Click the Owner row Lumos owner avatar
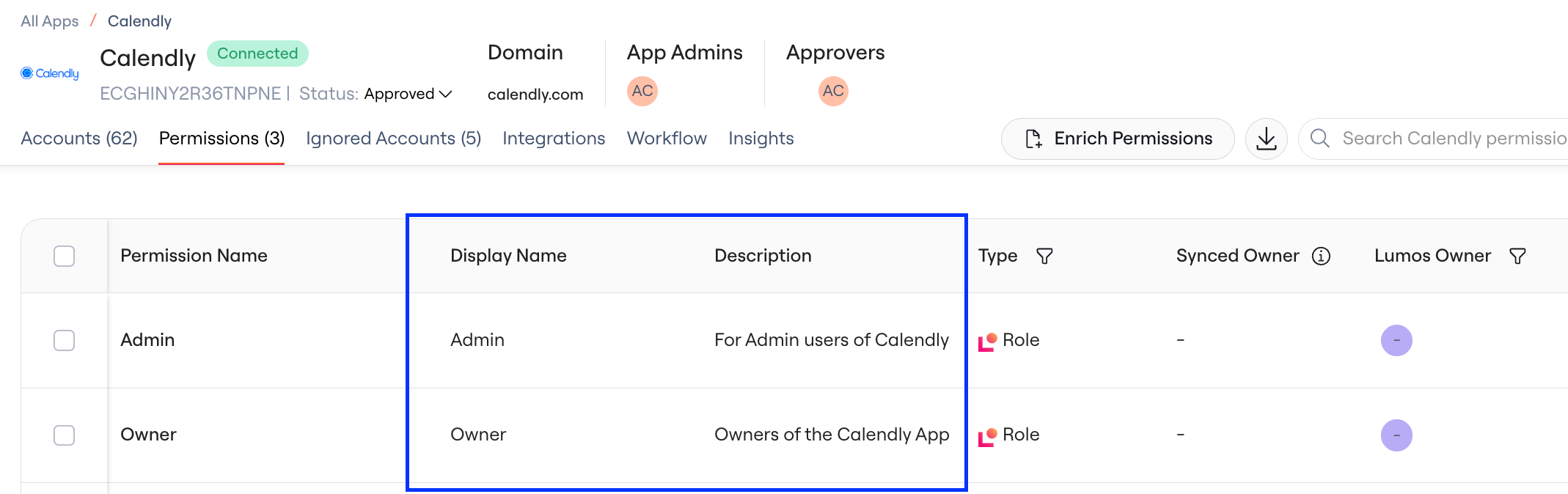This screenshot has width=1568, height=494. [x=1396, y=435]
